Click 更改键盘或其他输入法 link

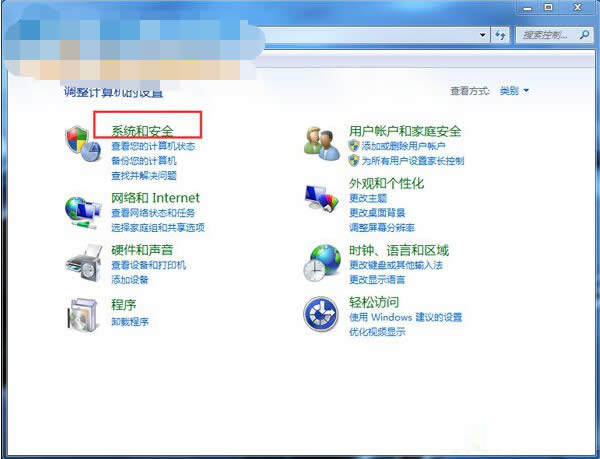coord(396,265)
